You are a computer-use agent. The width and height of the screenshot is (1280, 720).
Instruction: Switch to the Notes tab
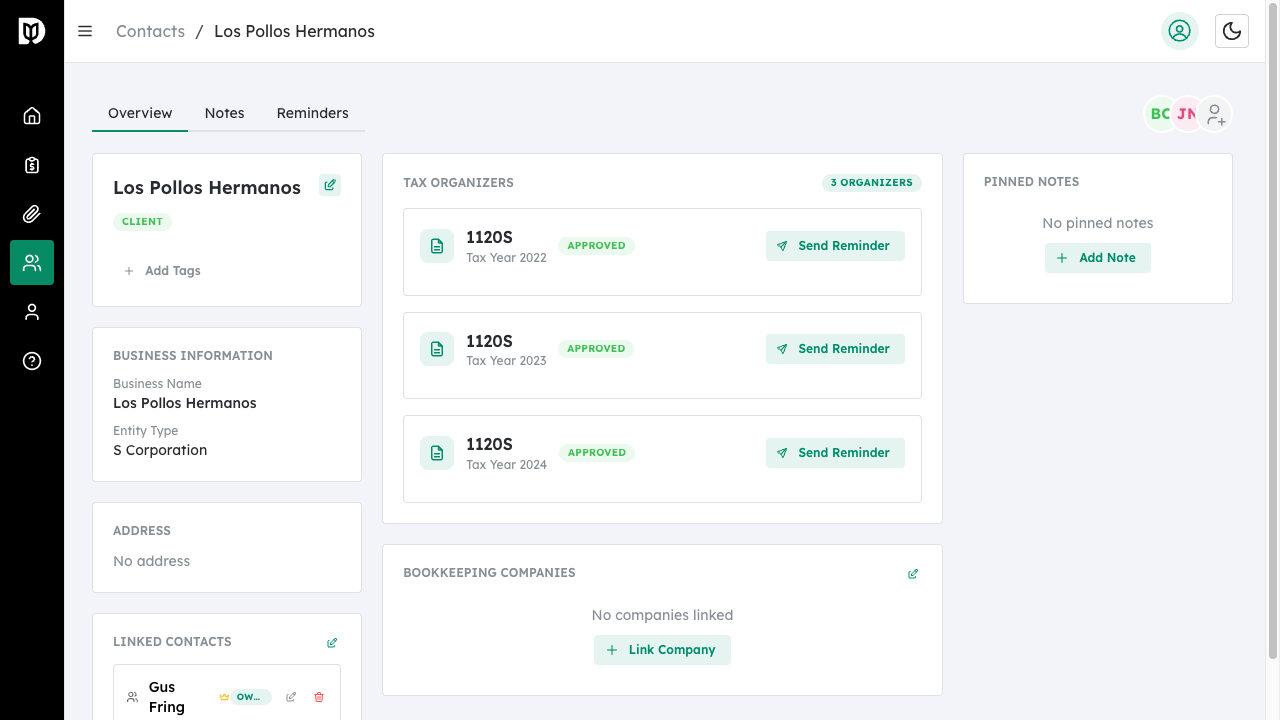(224, 113)
